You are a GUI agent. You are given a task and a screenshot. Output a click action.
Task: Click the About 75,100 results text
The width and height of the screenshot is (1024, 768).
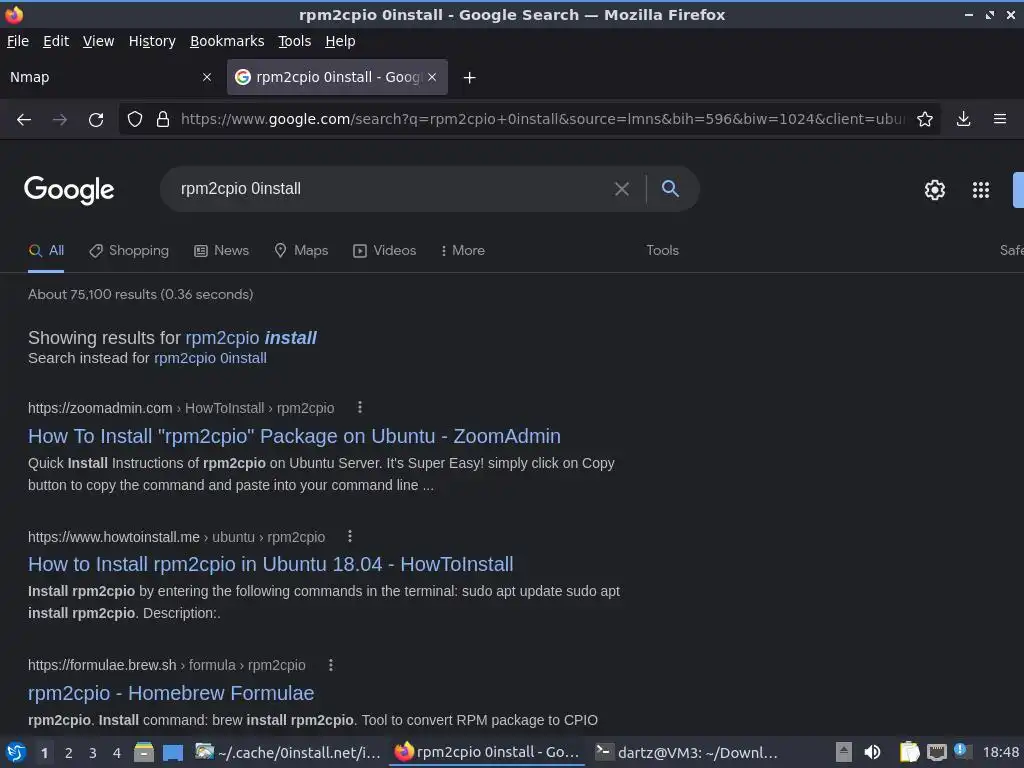click(140, 295)
